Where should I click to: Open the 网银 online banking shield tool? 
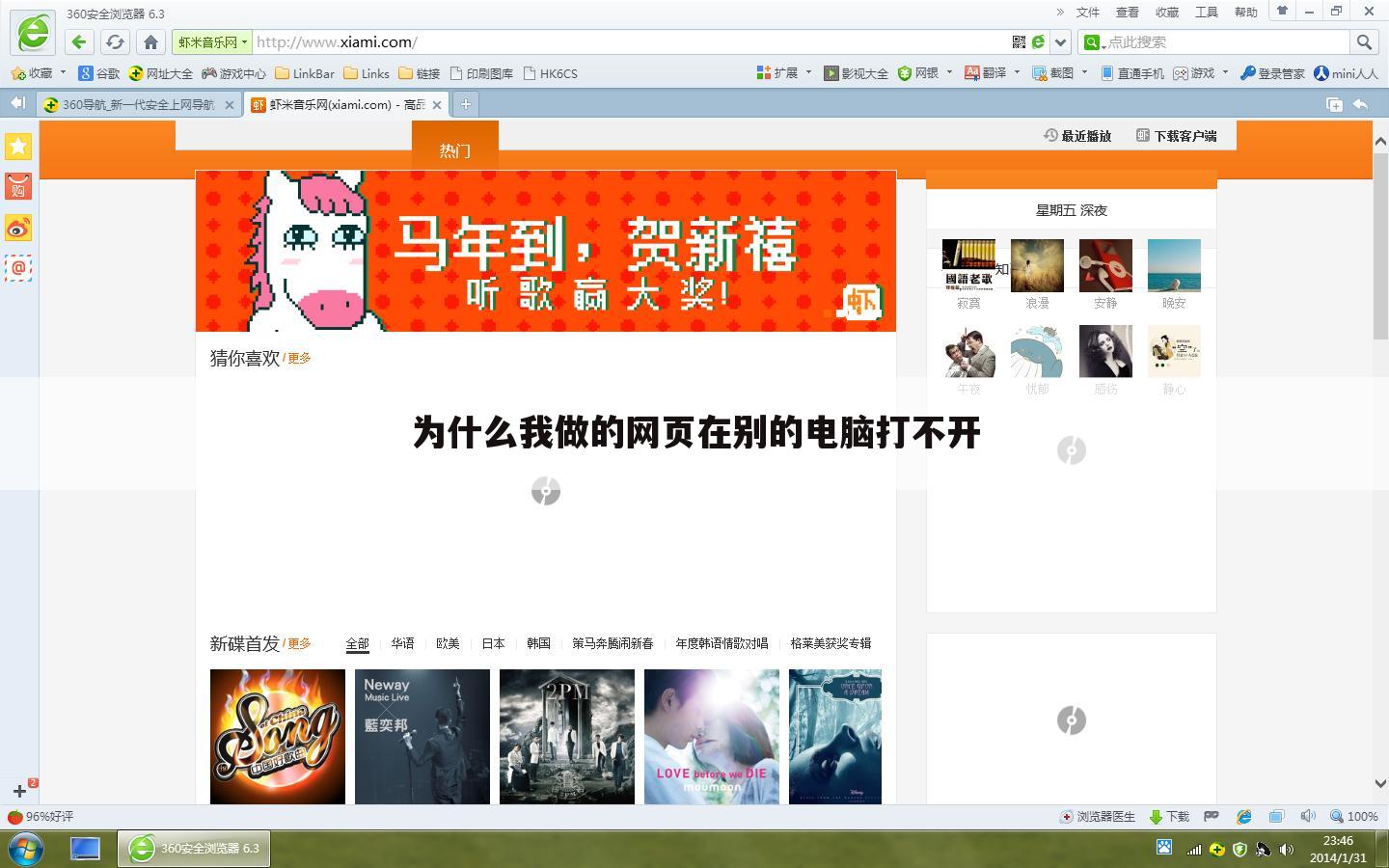(919, 73)
